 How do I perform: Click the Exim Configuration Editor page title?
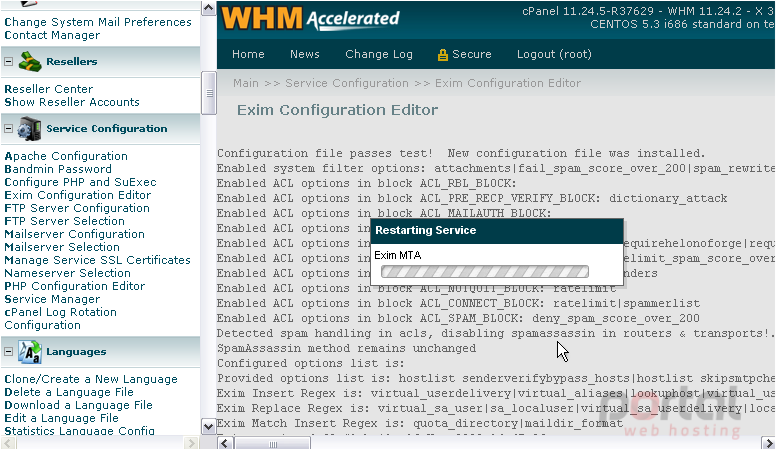click(338, 110)
